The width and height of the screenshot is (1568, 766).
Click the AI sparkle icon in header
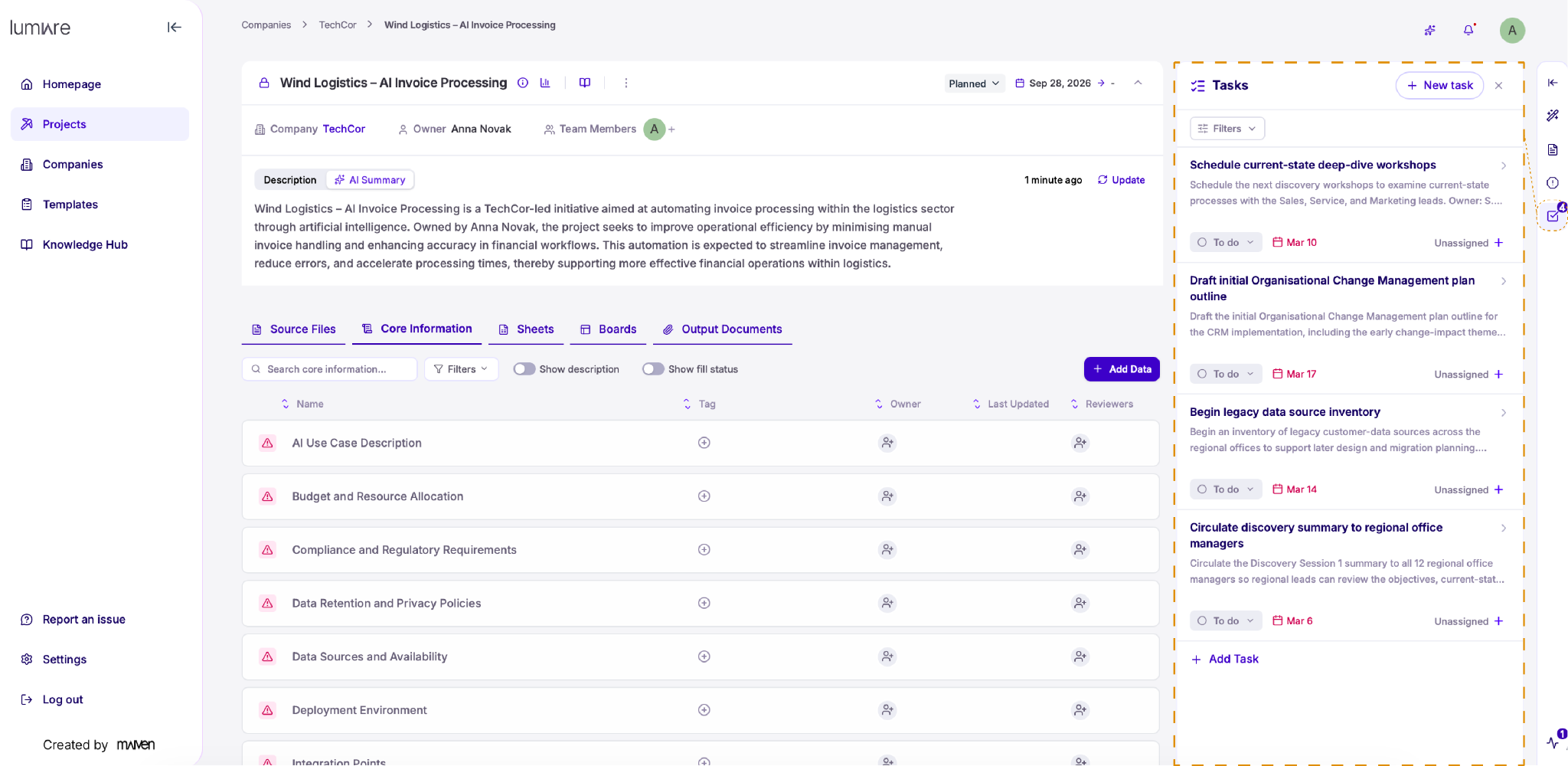(1429, 31)
